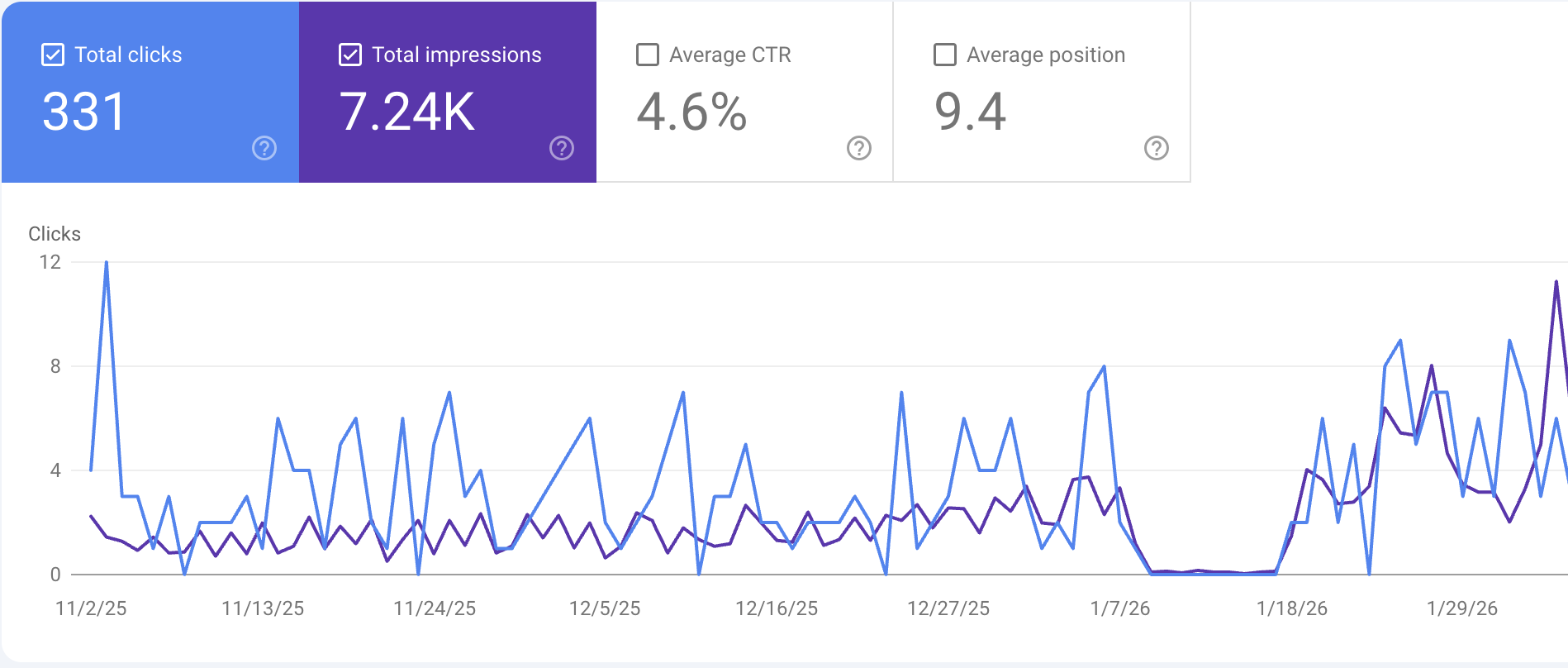The image size is (1568, 668).
Task: Click the 4.6% average CTR figure
Action: [x=691, y=112]
